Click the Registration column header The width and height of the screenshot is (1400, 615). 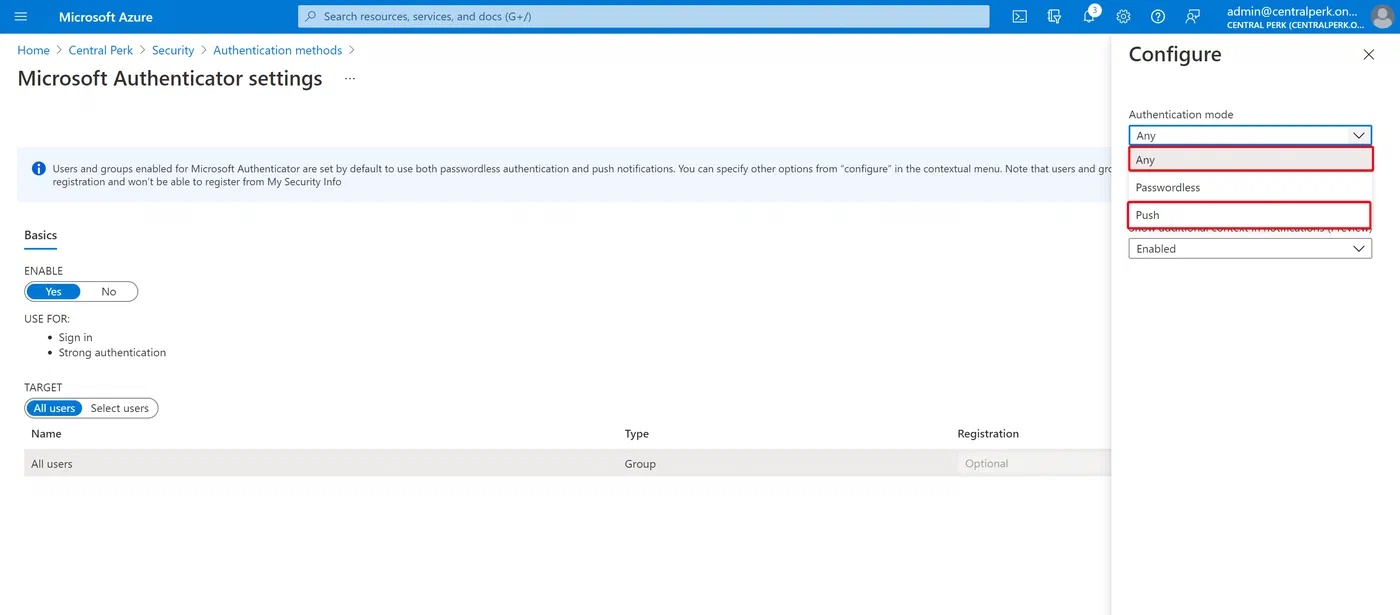click(x=988, y=434)
